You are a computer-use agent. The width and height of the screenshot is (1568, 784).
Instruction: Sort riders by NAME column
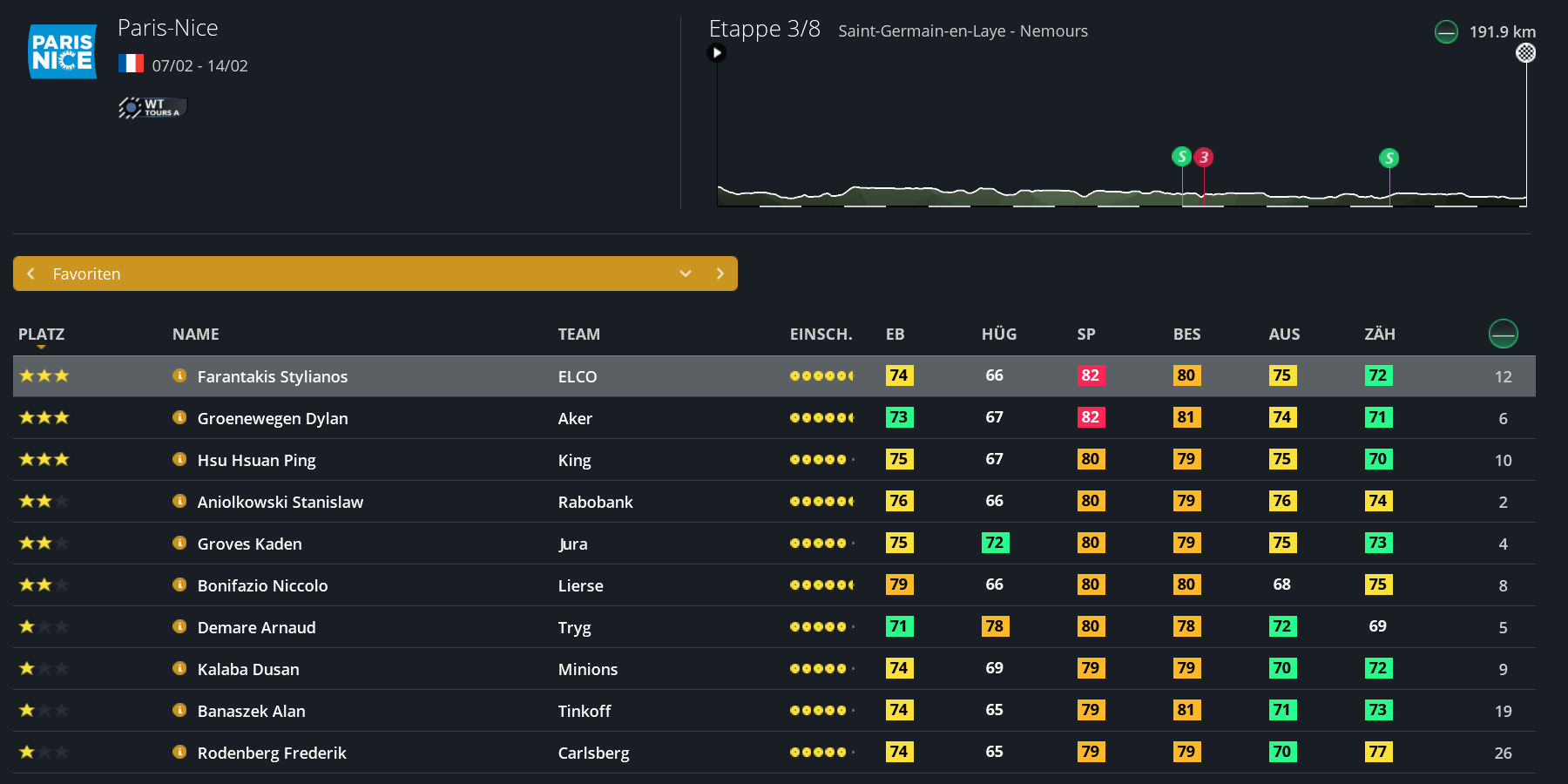(x=195, y=335)
